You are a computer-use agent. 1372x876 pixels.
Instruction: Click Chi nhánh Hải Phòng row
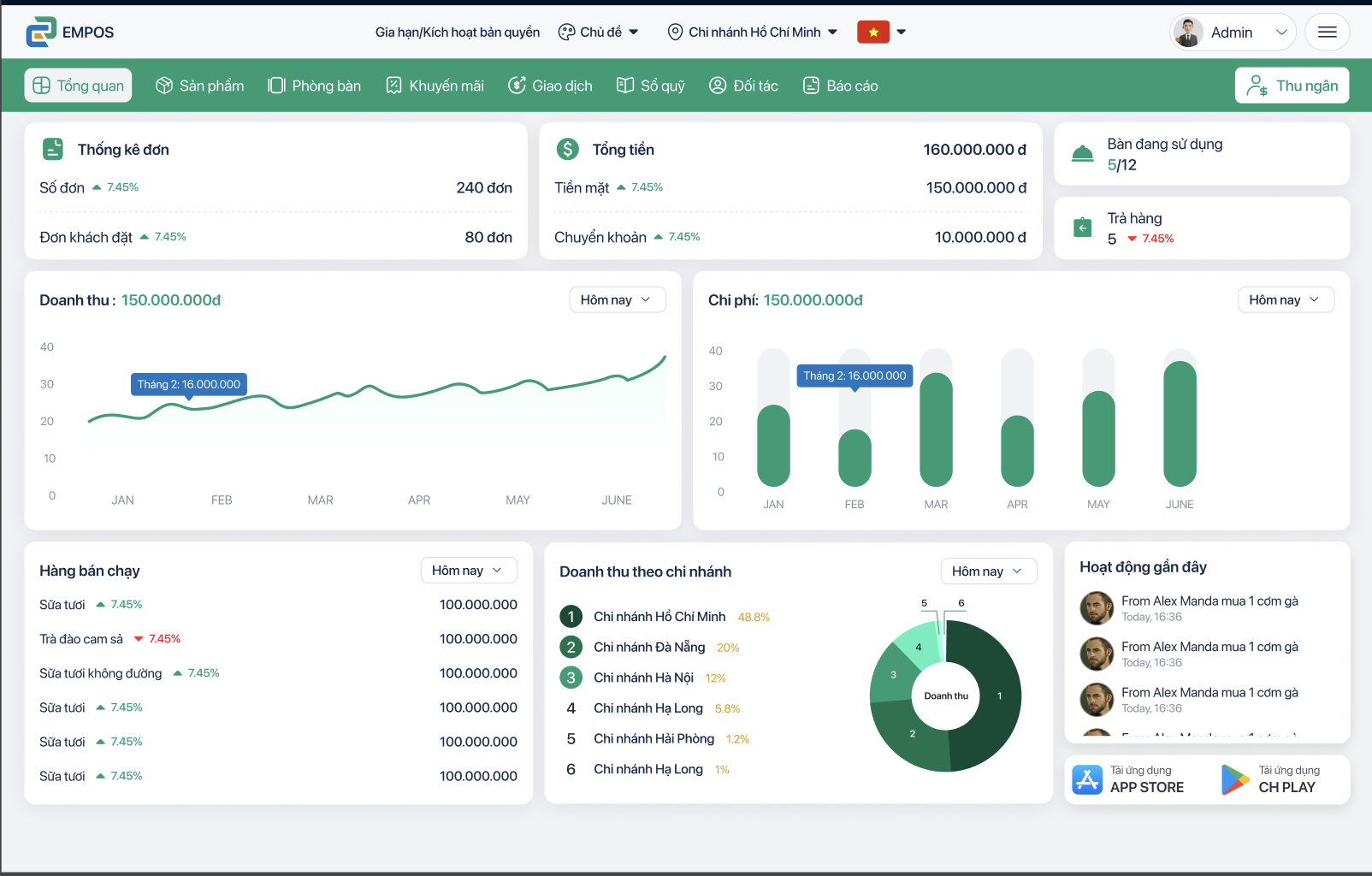pyautogui.click(x=654, y=739)
